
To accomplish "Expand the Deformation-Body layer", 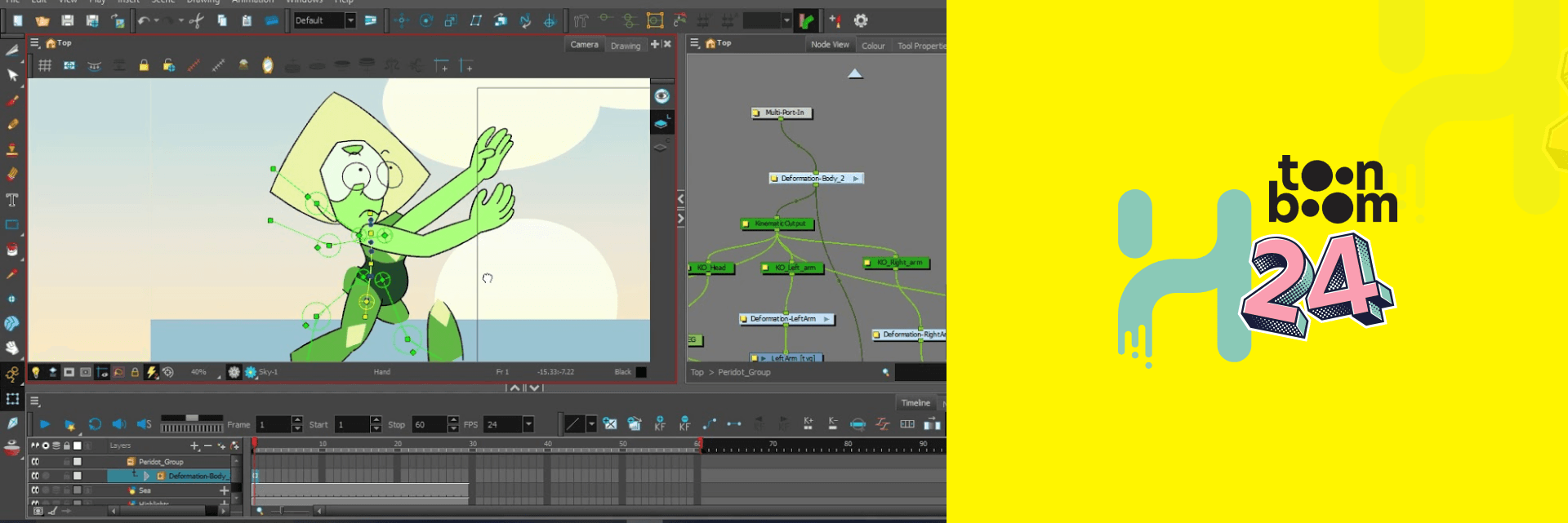I will coord(147,476).
